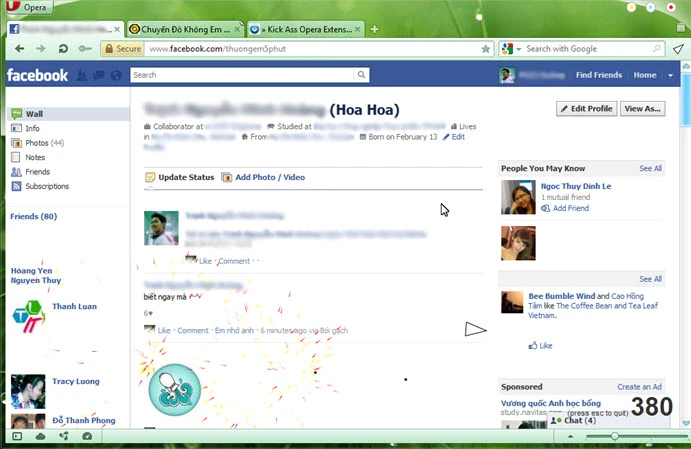Viewport: 691px width, 449px height.
Task: Expand the Facebook account dropdown arrow
Action: [x=671, y=75]
